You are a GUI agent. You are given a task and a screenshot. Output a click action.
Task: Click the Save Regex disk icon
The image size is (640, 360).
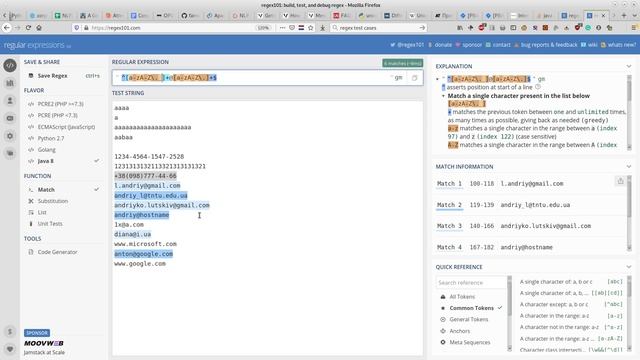(x=31, y=76)
